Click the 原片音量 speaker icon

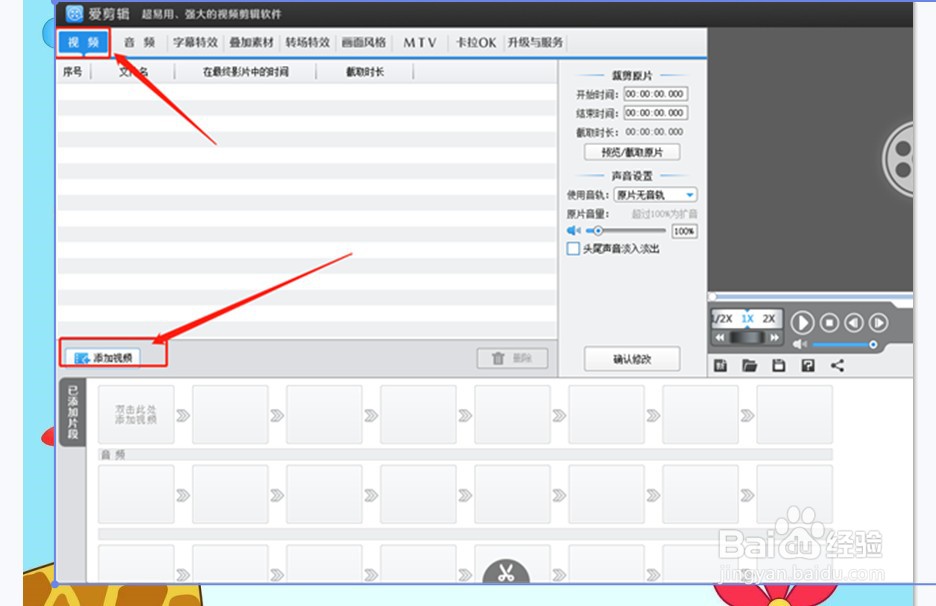(573, 230)
